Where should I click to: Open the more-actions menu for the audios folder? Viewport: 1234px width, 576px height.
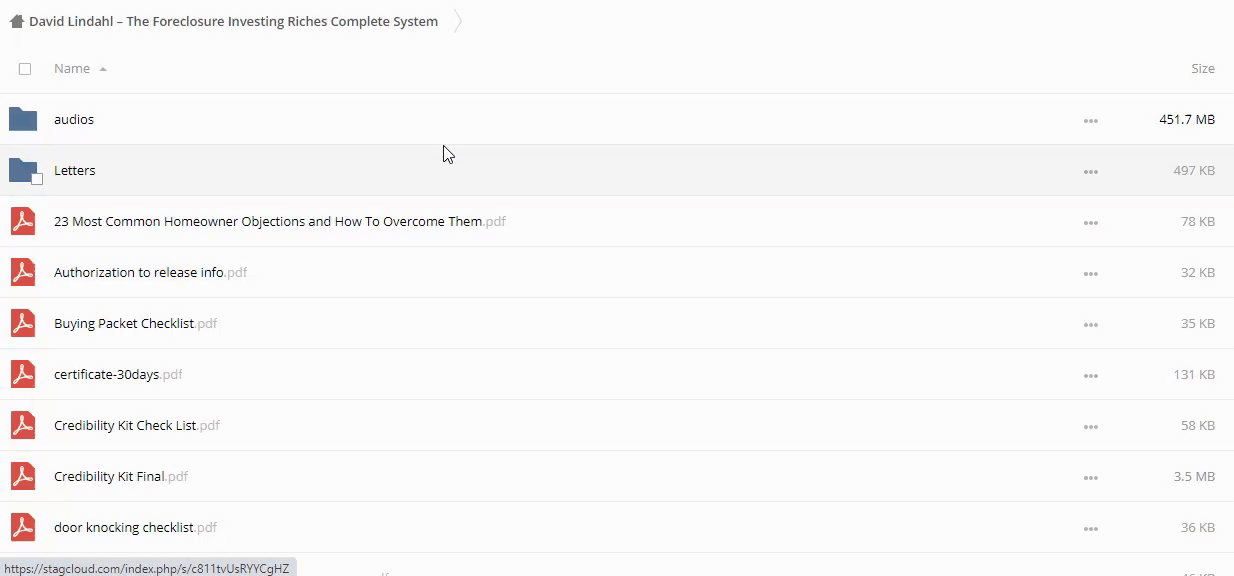click(1090, 120)
